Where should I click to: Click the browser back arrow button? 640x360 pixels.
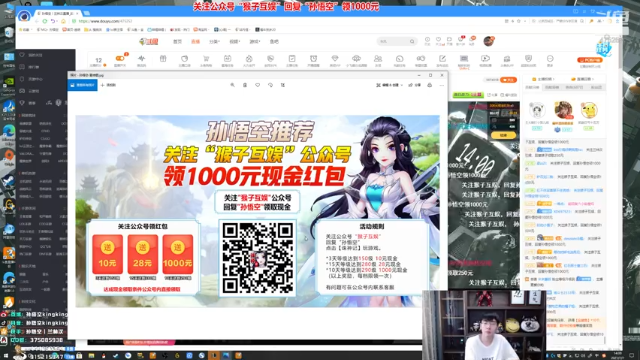36,21
